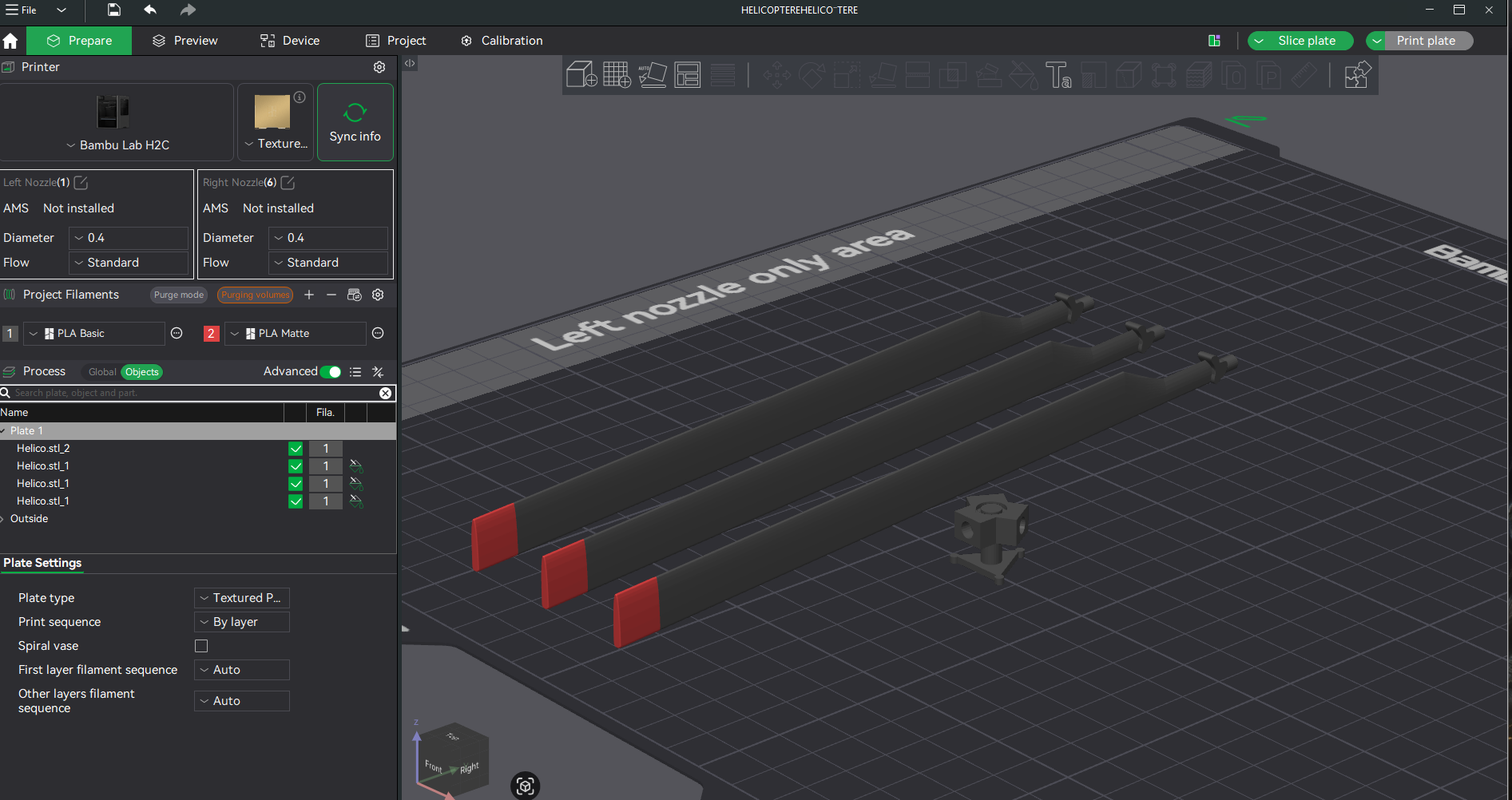Open the Color painting tool
The image size is (1512, 800).
click(x=1025, y=75)
